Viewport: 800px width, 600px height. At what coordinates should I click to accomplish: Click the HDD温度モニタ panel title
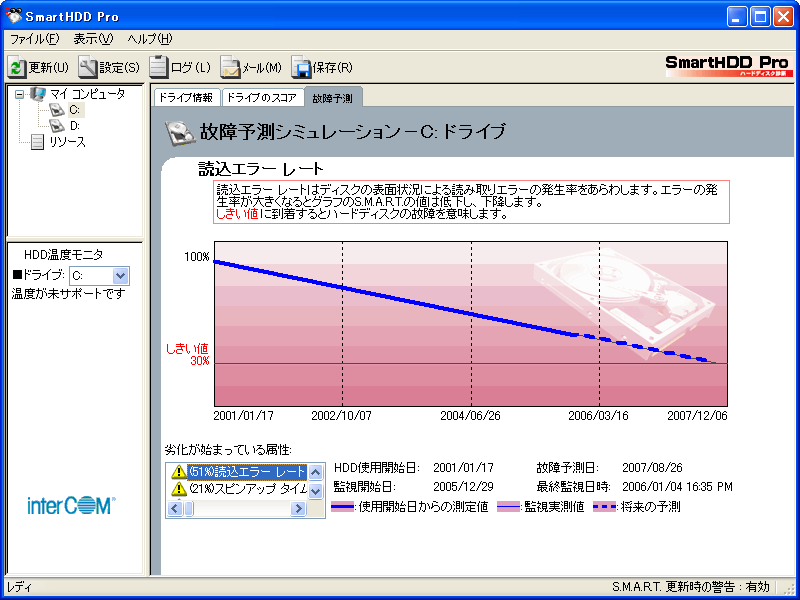coord(63,254)
